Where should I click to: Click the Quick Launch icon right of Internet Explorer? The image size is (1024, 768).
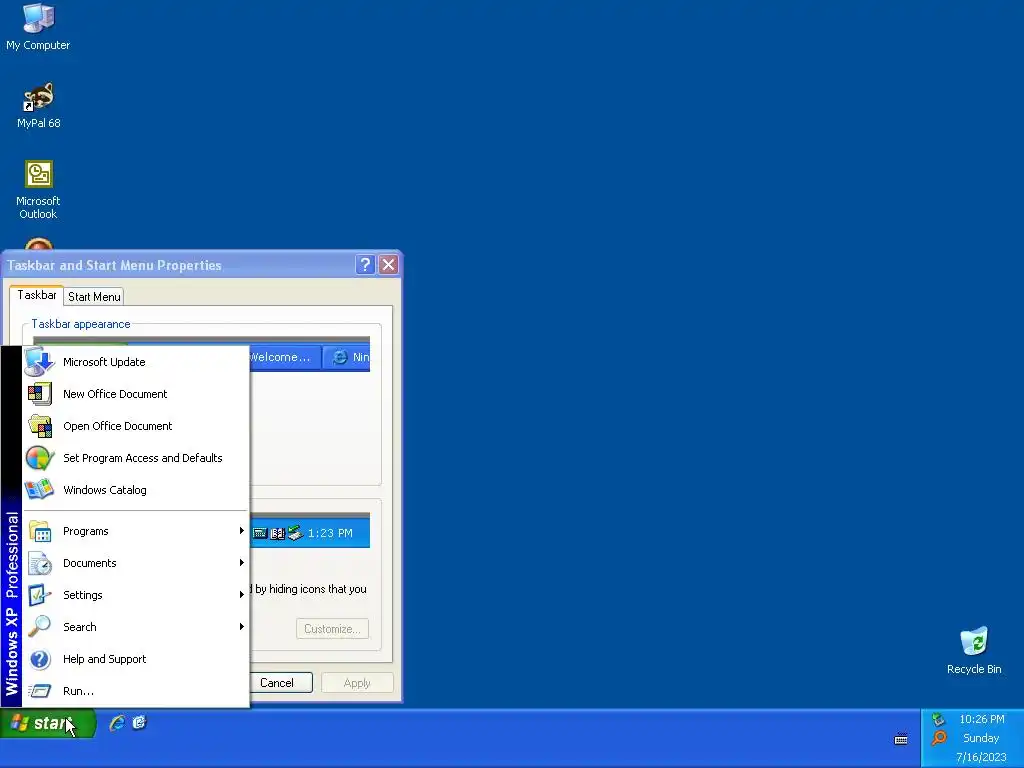click(139, 722)
